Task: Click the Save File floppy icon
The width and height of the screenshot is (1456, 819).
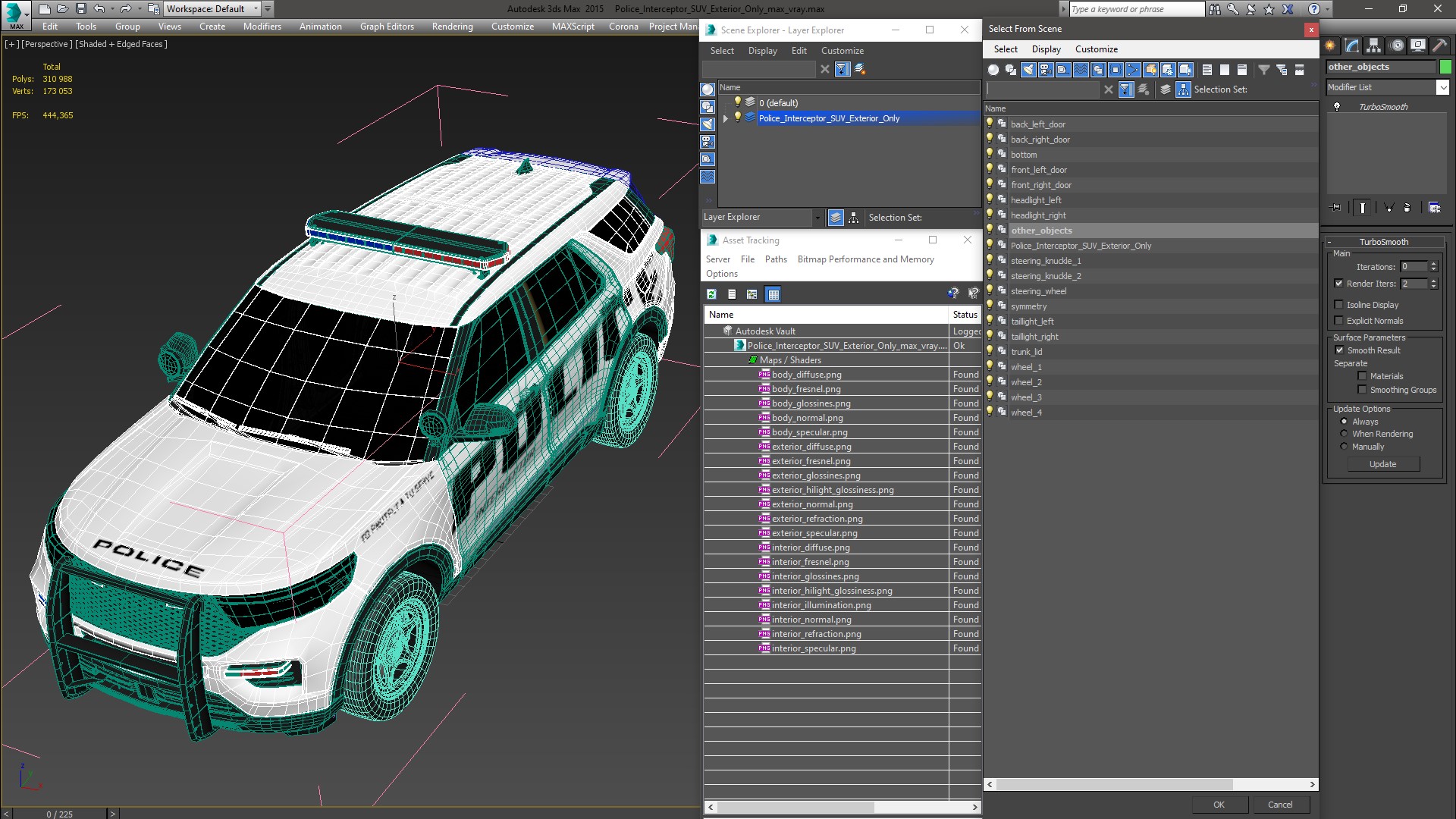Action: click(x=80, y=9)
